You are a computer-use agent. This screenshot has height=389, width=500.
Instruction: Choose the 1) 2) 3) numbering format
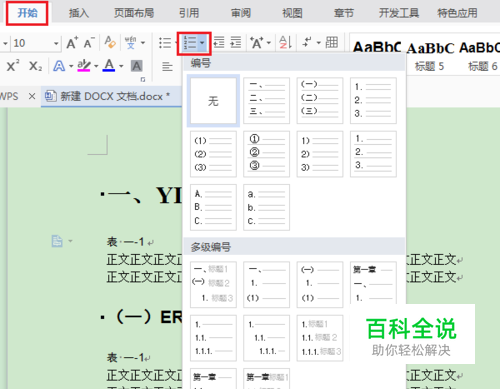[x=320, y=154]
